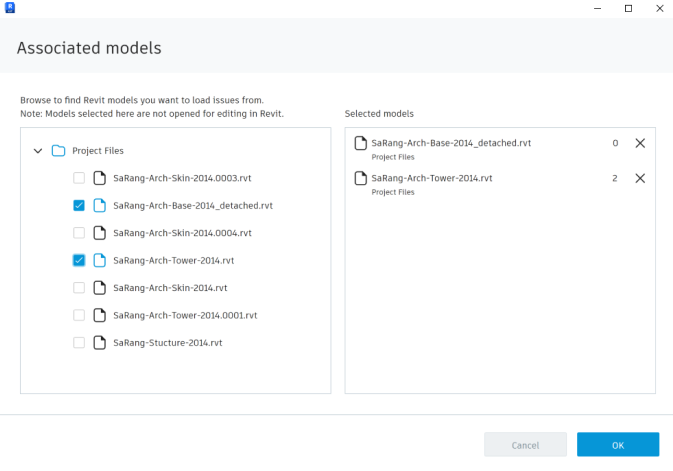Maximize the Associated models window
This screenshot has height=471, width=673.
[x=628, y=8]
